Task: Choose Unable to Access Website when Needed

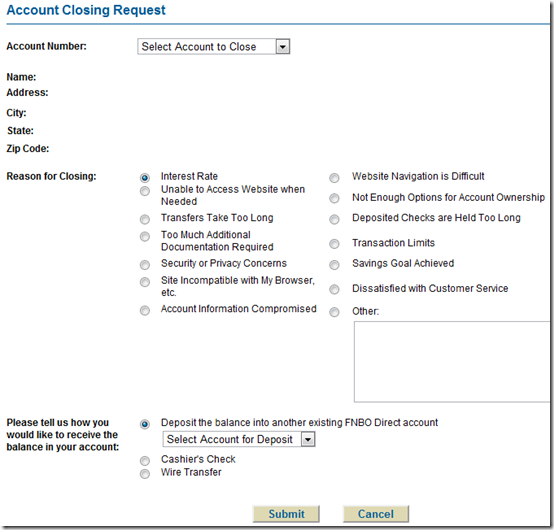Action: pos(145,191)
